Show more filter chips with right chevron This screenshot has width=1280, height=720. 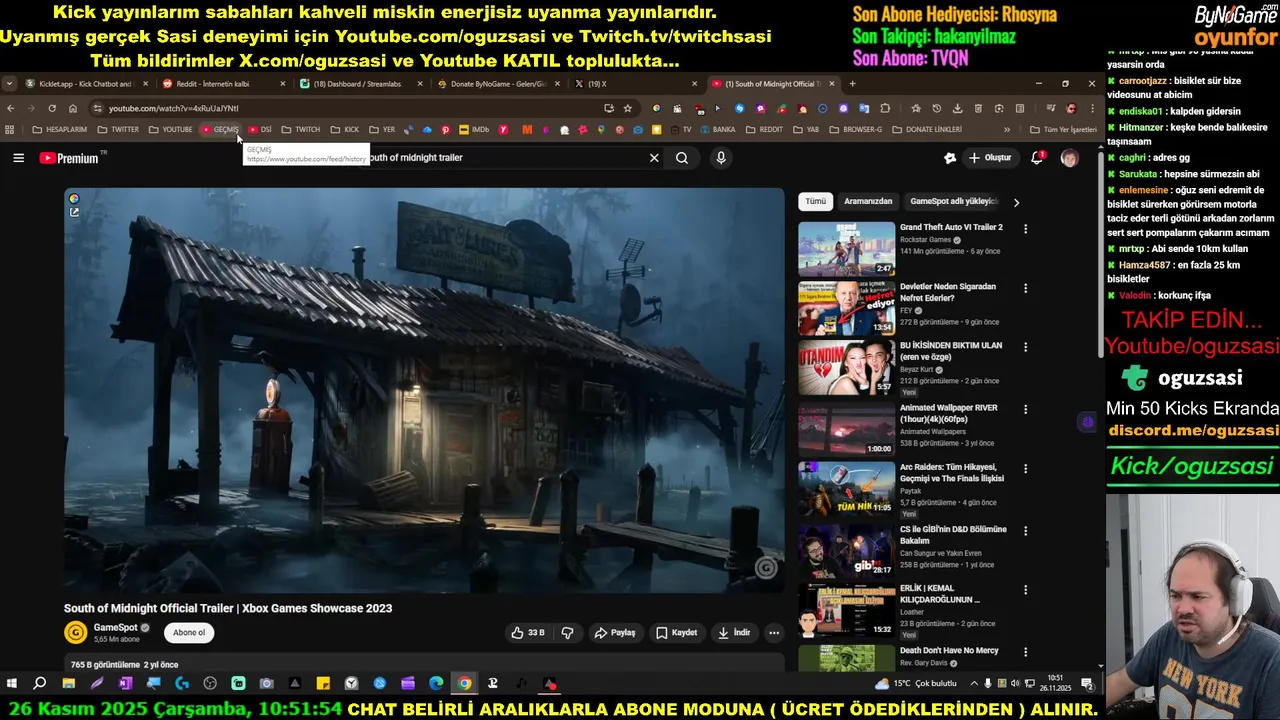(x=1016, y=202)
